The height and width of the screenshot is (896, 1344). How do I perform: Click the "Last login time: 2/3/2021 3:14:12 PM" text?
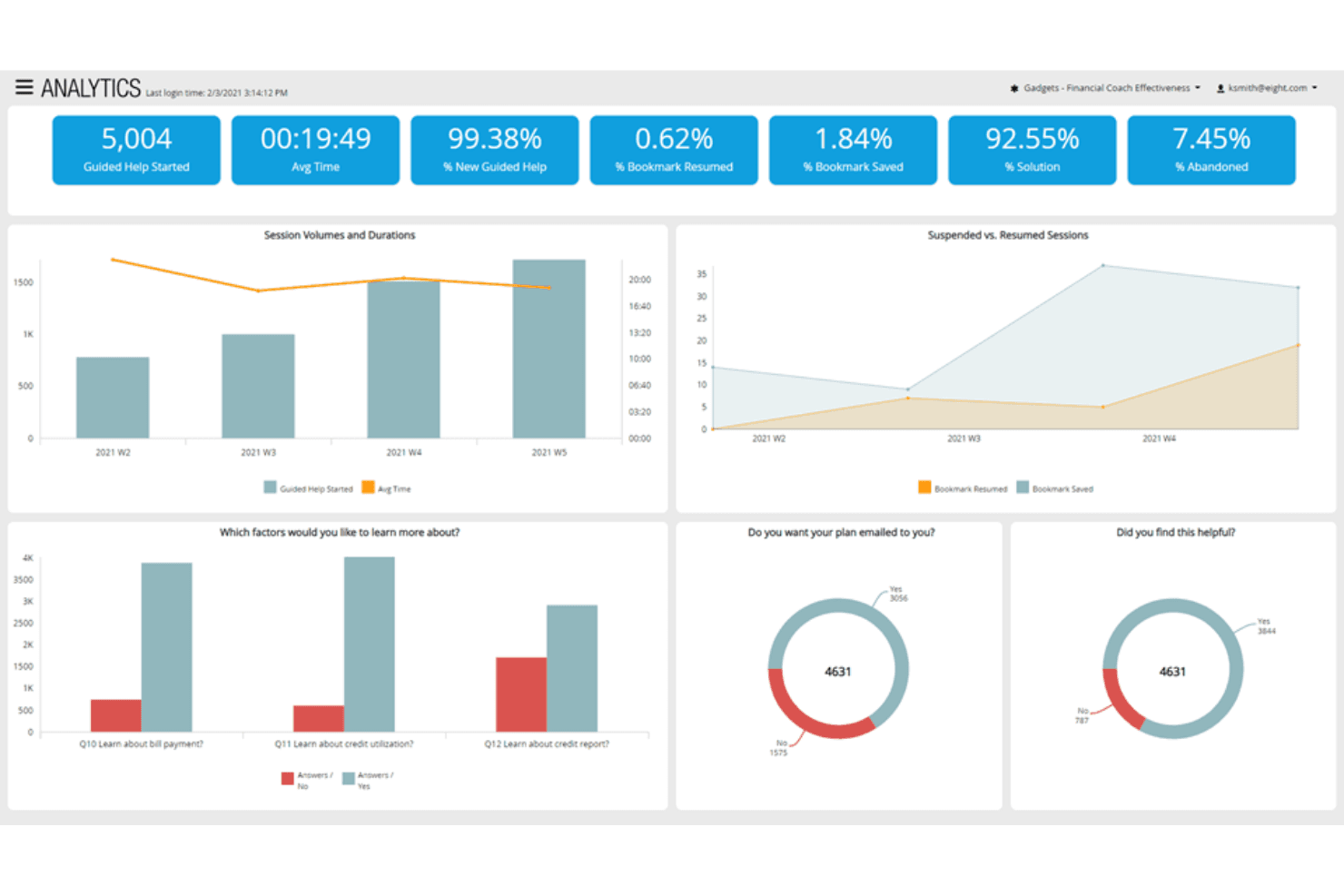(216, 93)
